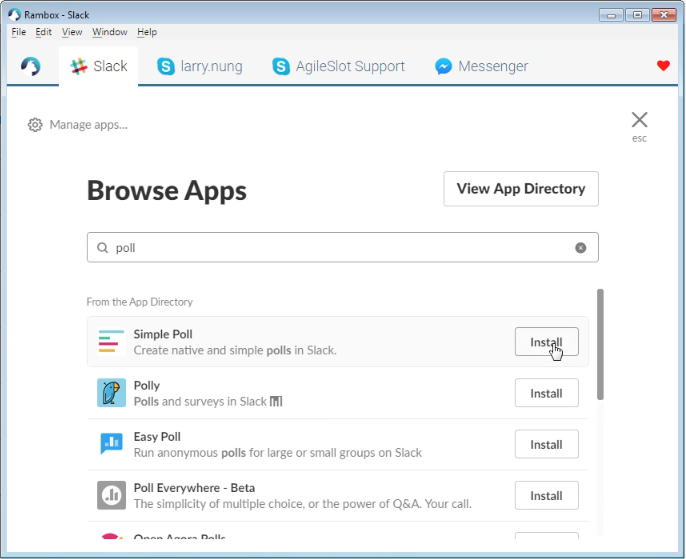Open the Manage apps... link
This screenshot has width=686, height=559.
[88, 125]
